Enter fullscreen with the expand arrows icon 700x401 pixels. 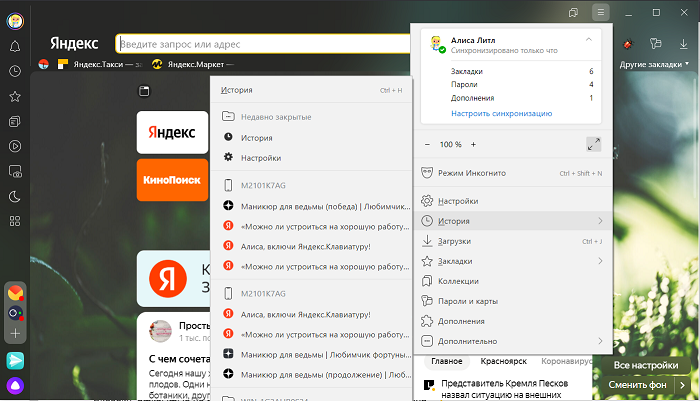(593, 144)
